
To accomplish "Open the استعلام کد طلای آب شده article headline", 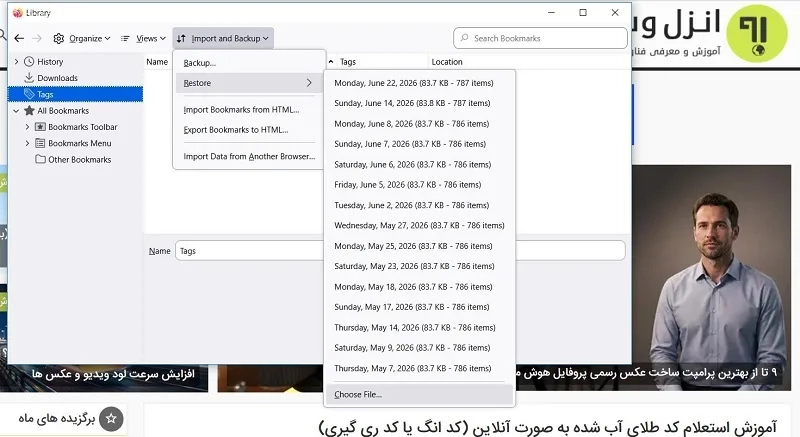I will click(547, 427).
